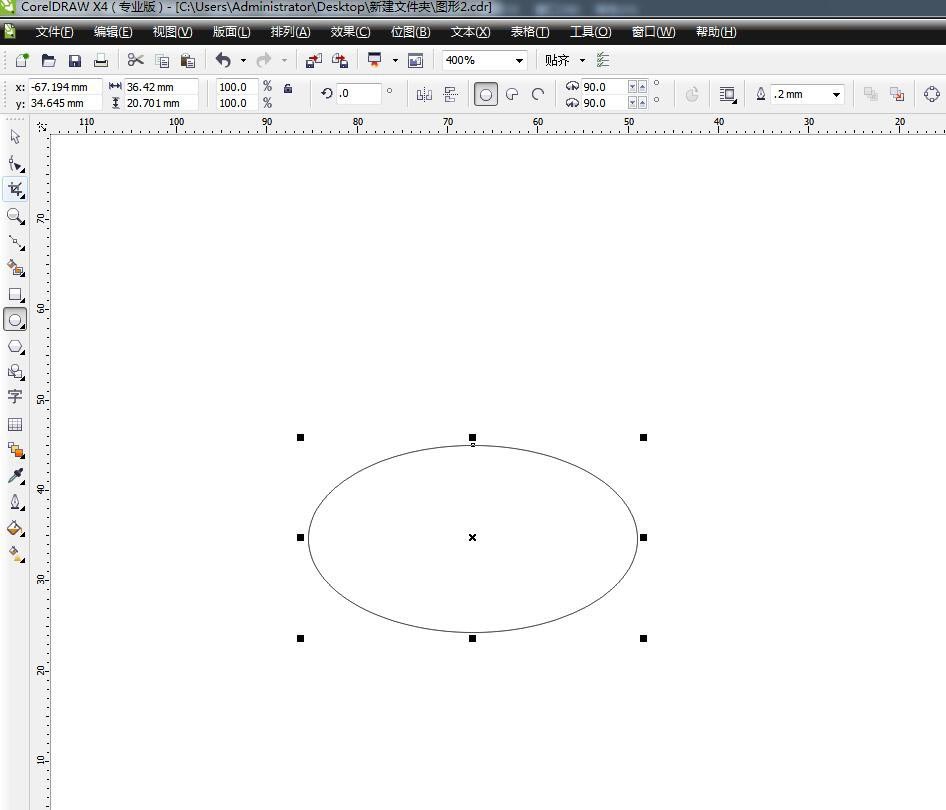
Task: Select the Table tool
Action: pyautogui.click(x=15, y=424)
